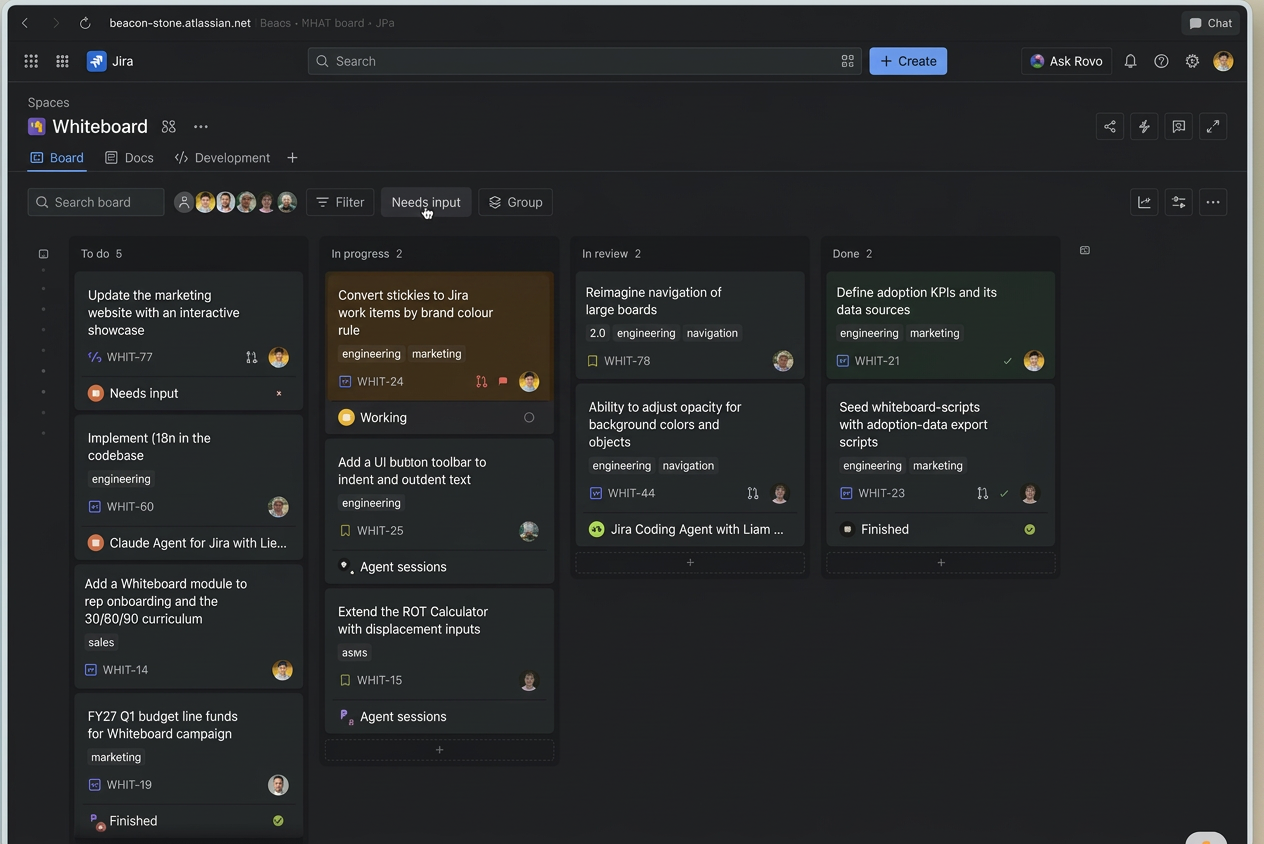Screen dimensions: 1264x844
Task: Click the column collapse icon left of To do
Action: click(x=43, y=254)
